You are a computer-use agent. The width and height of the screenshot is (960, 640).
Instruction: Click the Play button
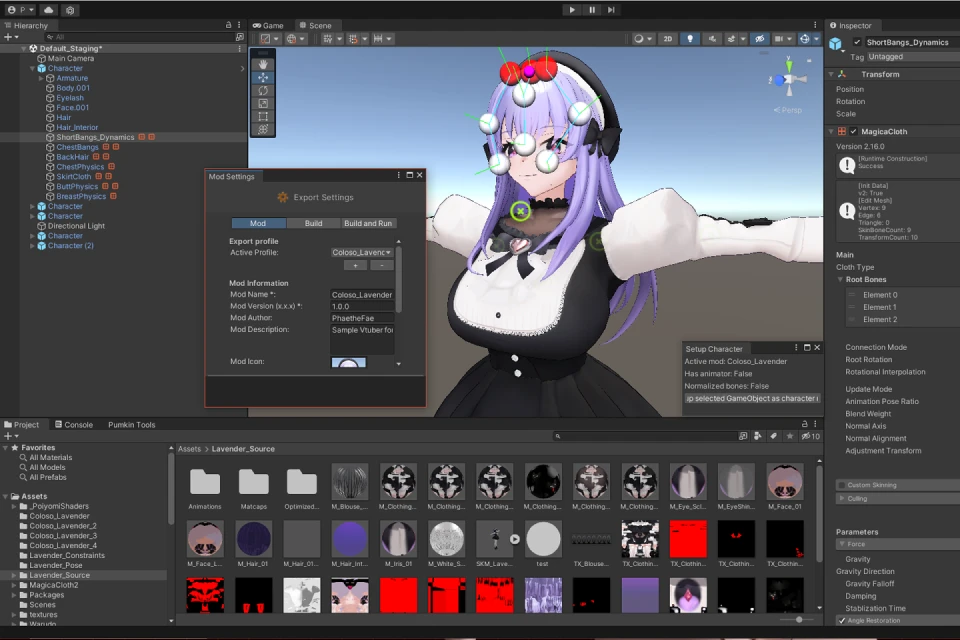[x=572, y=10]
